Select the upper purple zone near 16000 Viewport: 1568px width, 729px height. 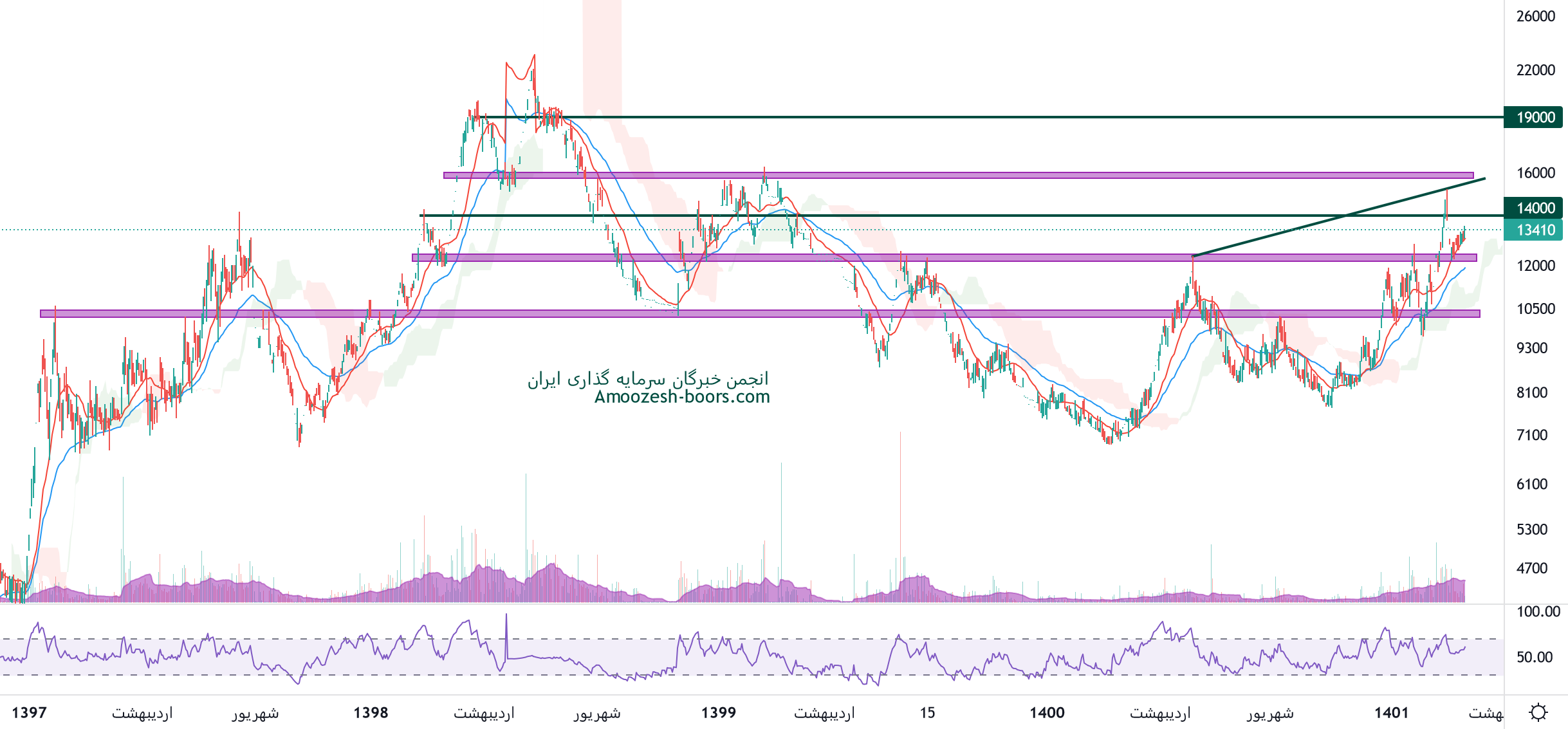point(1029,175)
